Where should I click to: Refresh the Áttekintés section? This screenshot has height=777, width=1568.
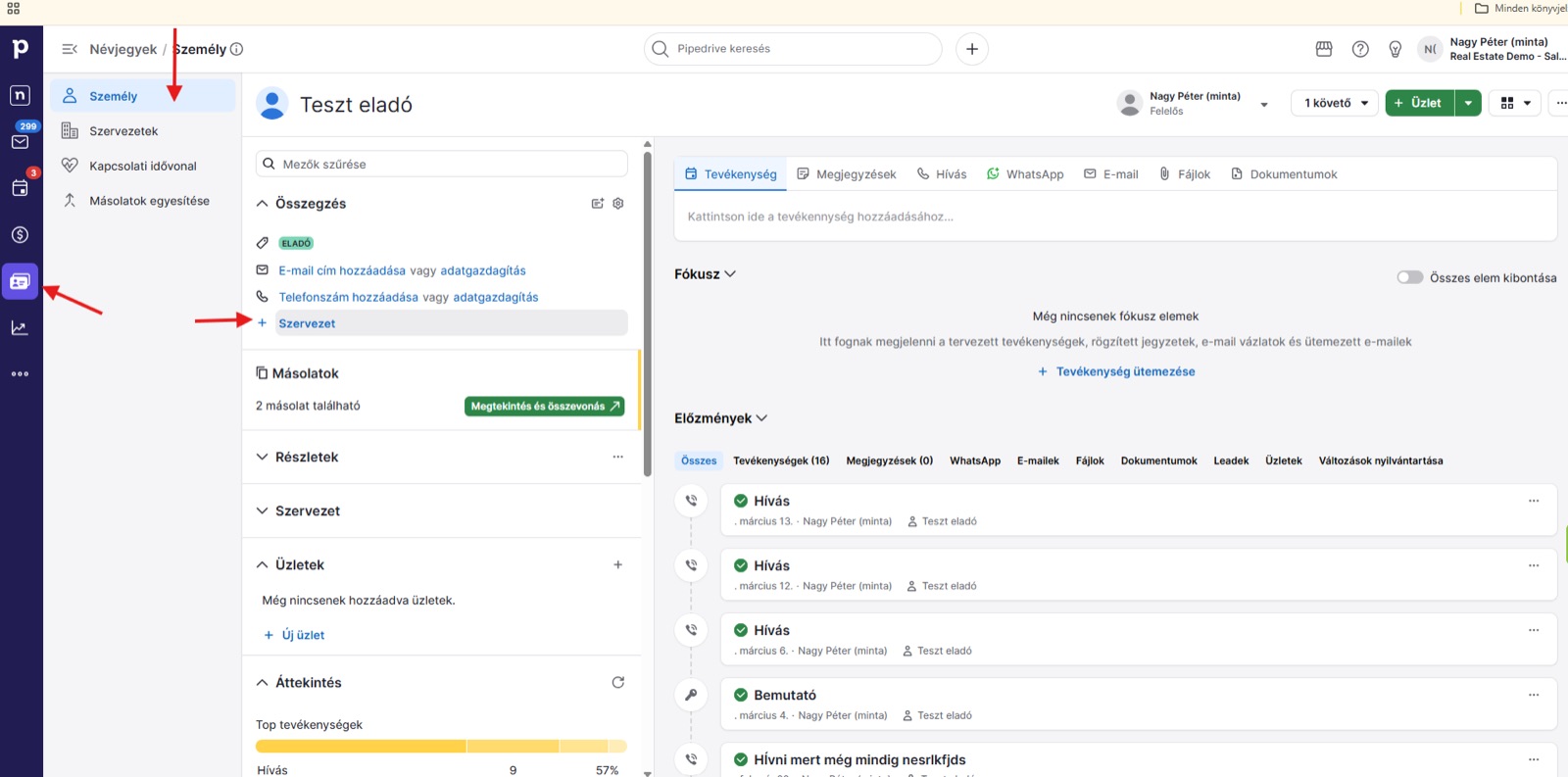pyautogui.click(x=618, y=683)
